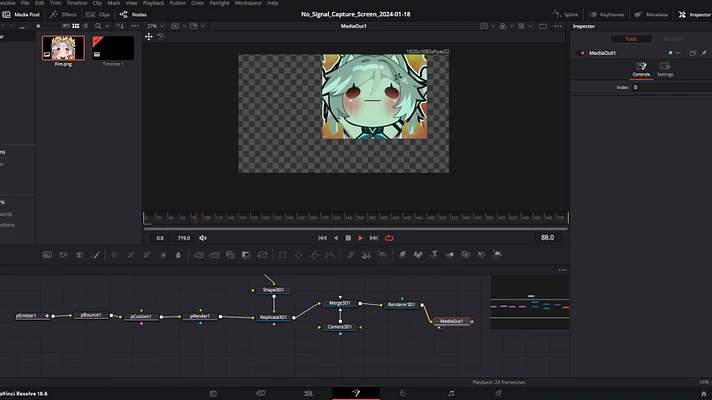Viewport: 712px width, 400px height.
Task: Jump to first frame button
Action: 322,238
